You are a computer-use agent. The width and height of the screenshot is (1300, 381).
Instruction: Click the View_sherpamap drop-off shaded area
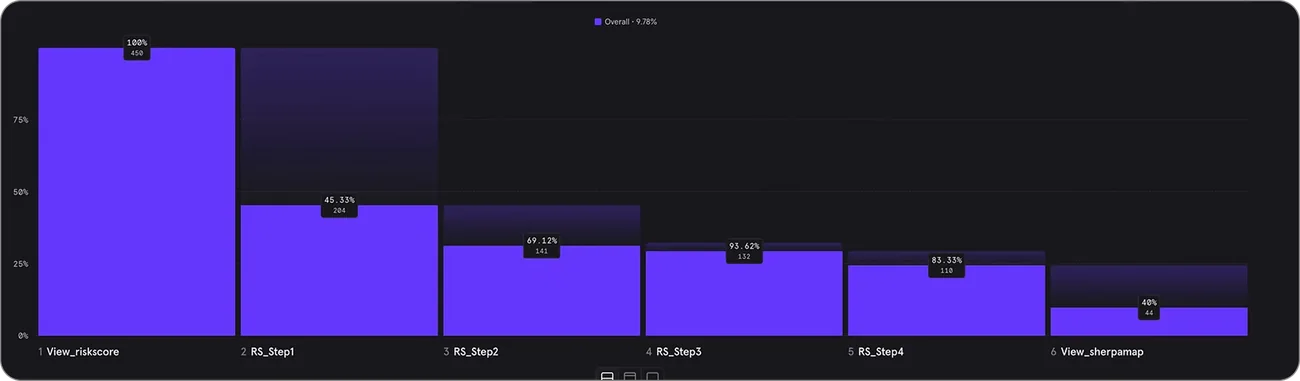1148,286
